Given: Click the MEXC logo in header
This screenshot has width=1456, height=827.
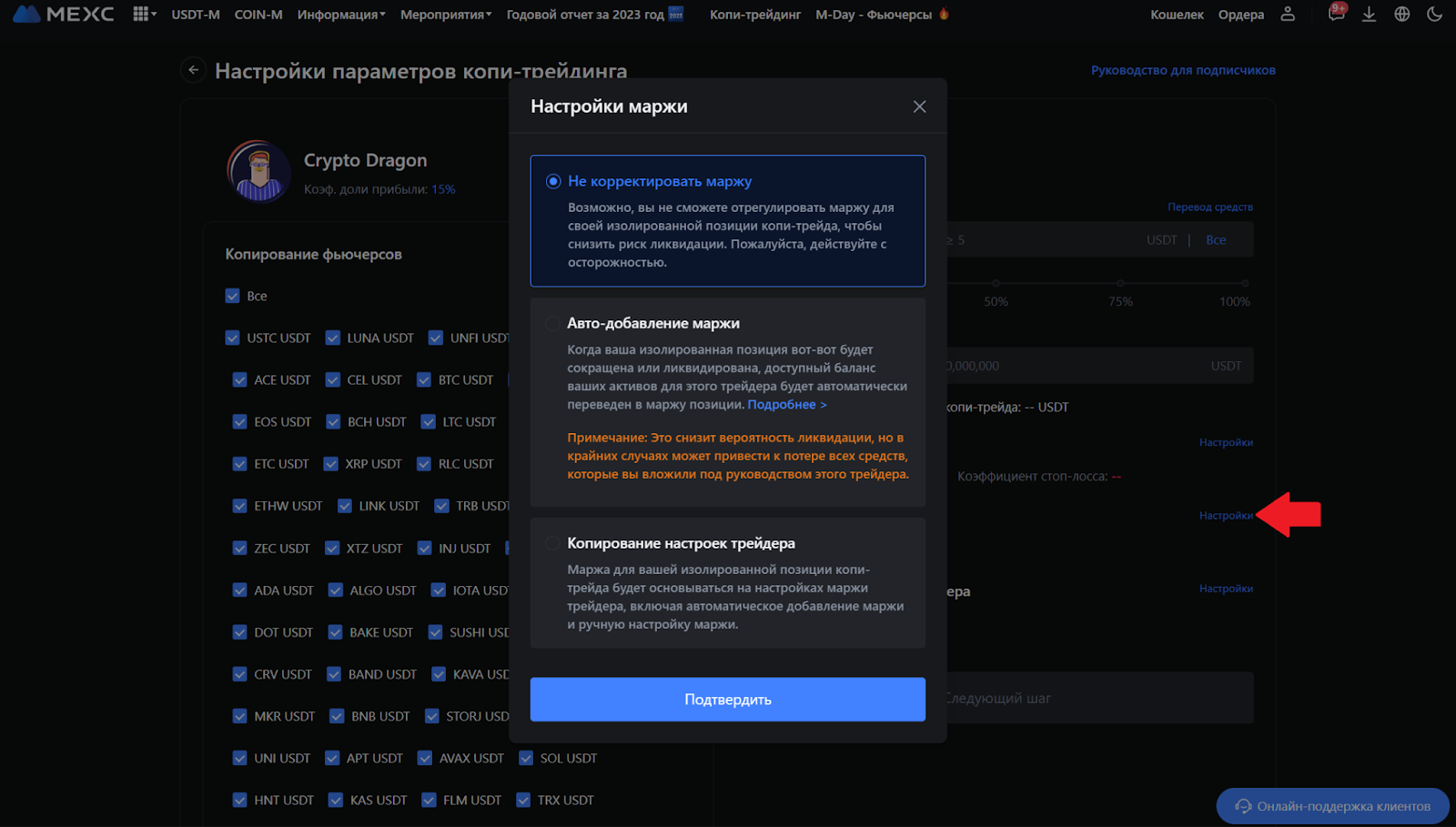Looking at the screenshot, I should click(x=64, y=15).
